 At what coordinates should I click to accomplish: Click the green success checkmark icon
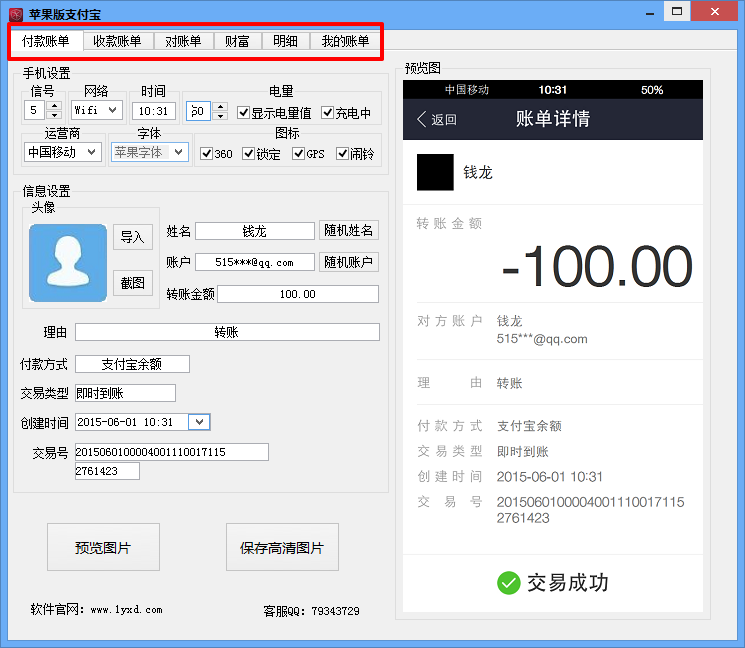coord(509,582)
